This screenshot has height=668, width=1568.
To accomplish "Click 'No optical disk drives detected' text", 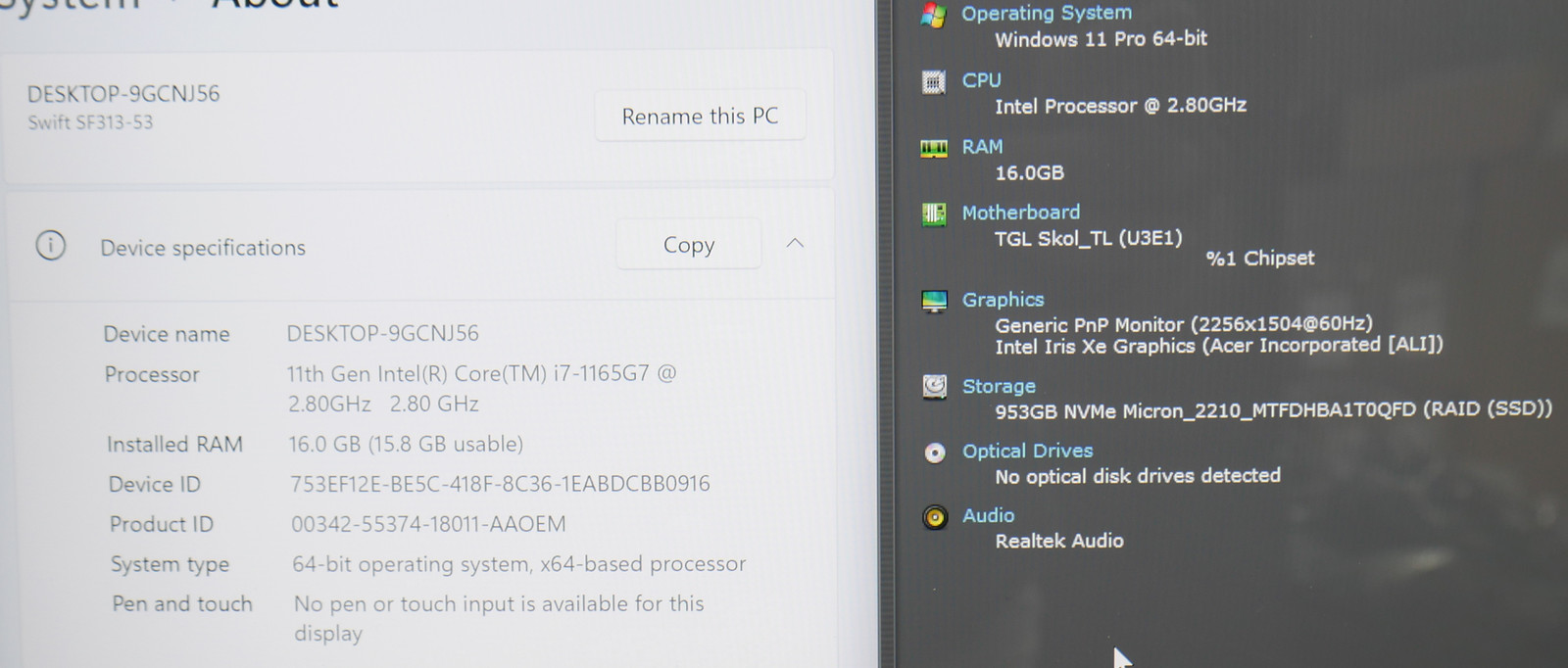I will [x=1138, y=476].
